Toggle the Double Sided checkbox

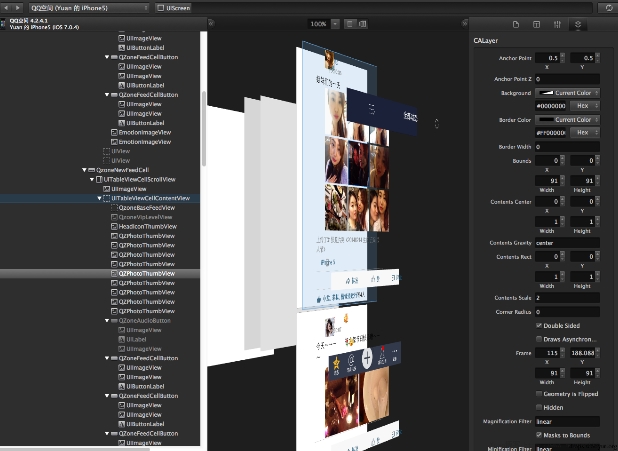point(539,325)
